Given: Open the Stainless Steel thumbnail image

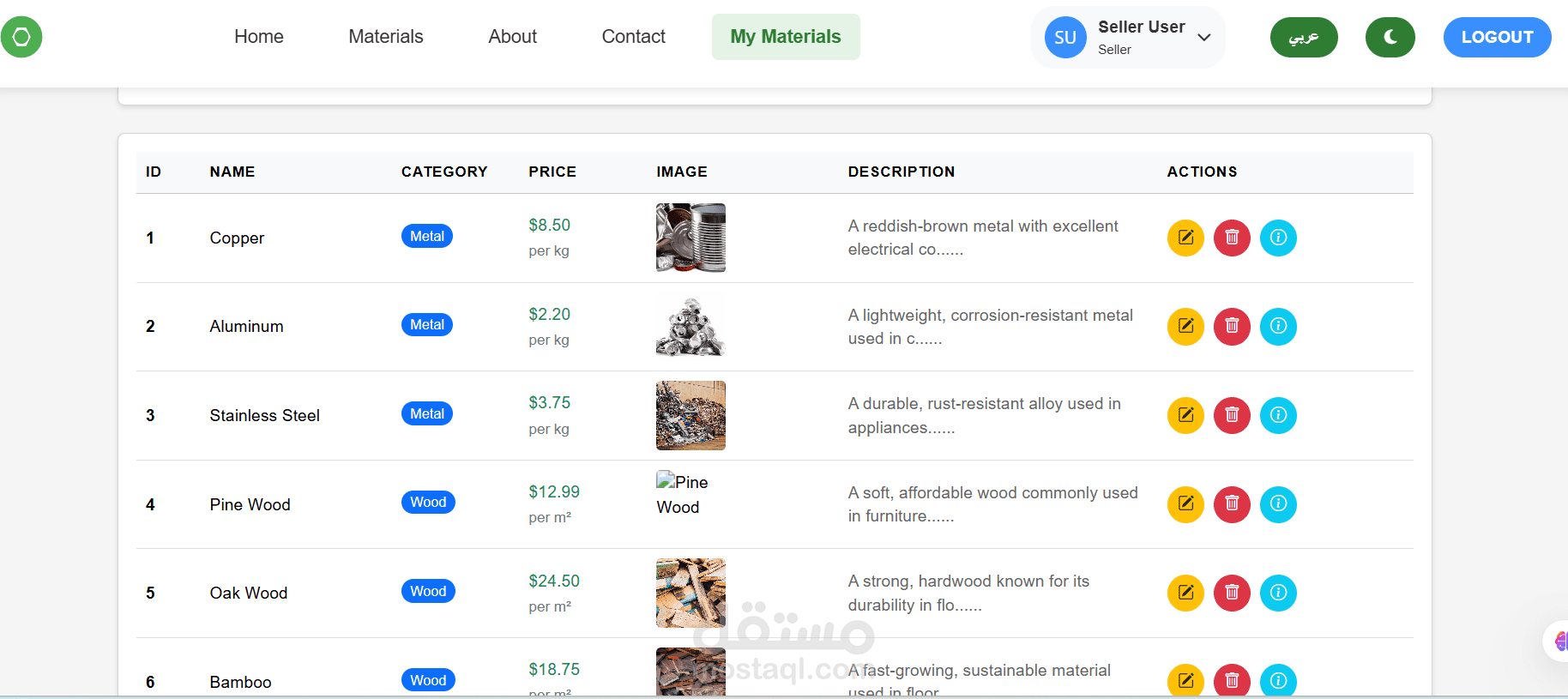Looking at the screenshot, I should pyautogui.click(x=691, y=415).
